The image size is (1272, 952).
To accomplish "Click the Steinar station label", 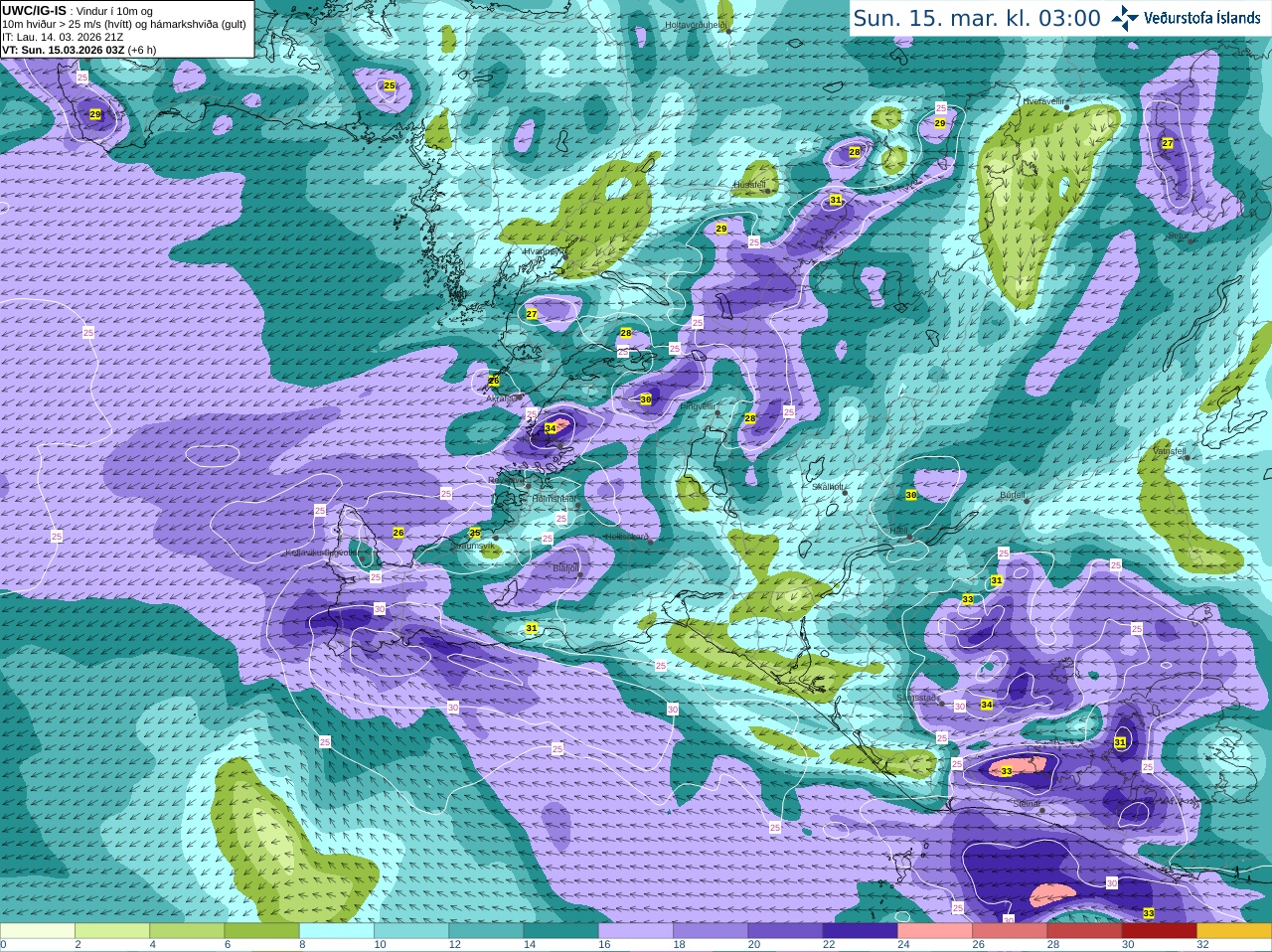I will [x=1027, y=804].
